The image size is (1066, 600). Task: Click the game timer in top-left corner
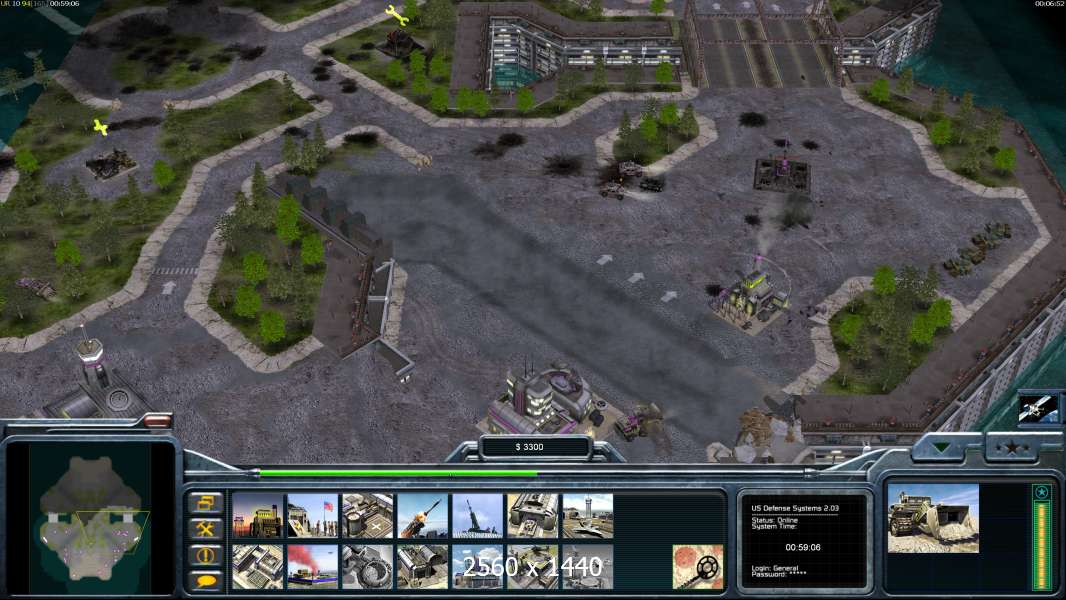pyautogui.click(x=64, y=3)
